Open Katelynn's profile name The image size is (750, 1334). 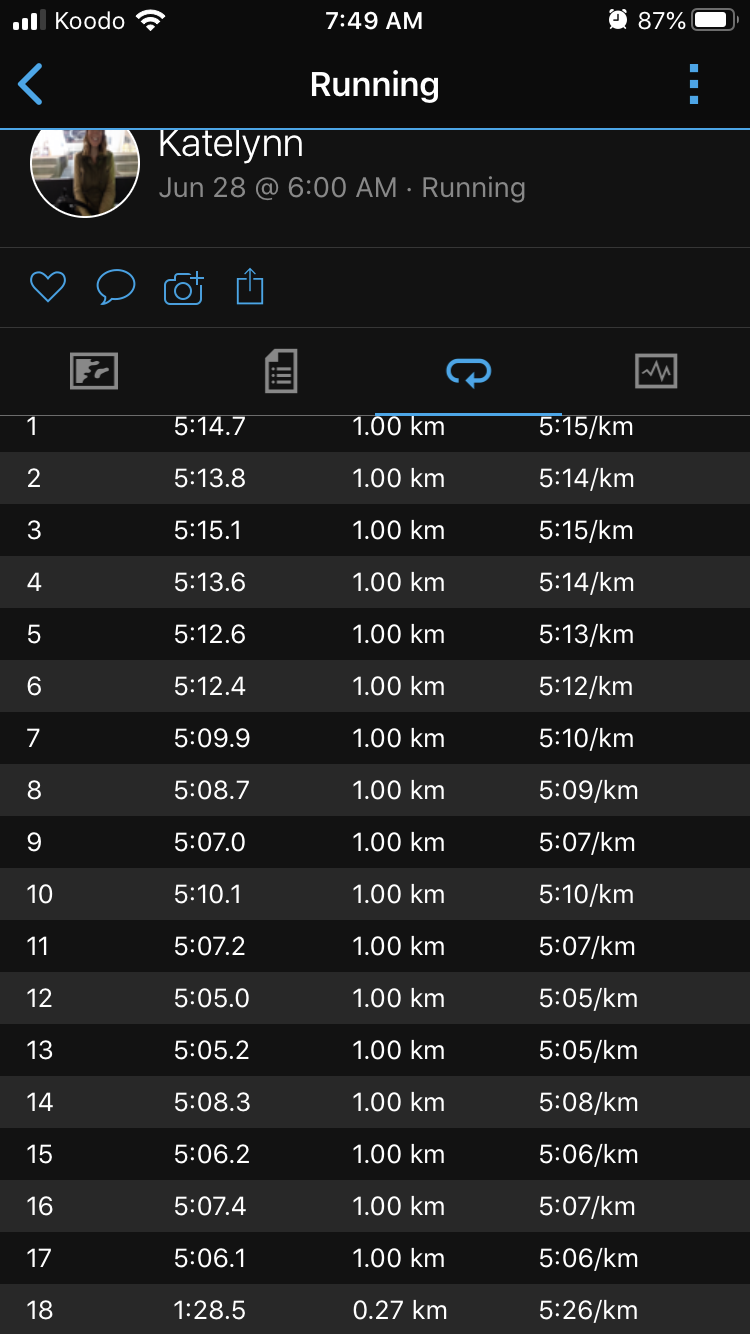[231, 146]
